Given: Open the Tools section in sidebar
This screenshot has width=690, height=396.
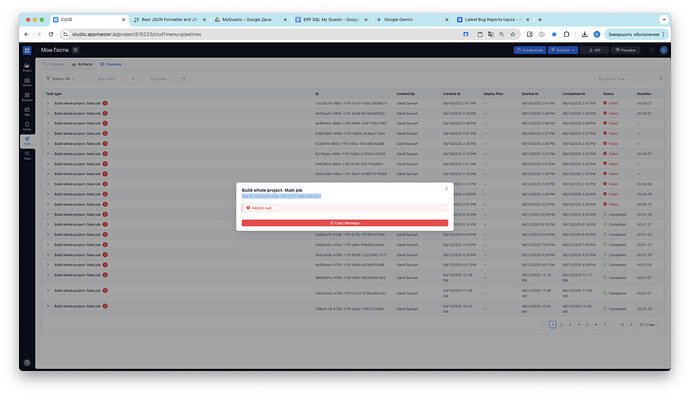Looking at the screenshot, I should click(27, 155).
